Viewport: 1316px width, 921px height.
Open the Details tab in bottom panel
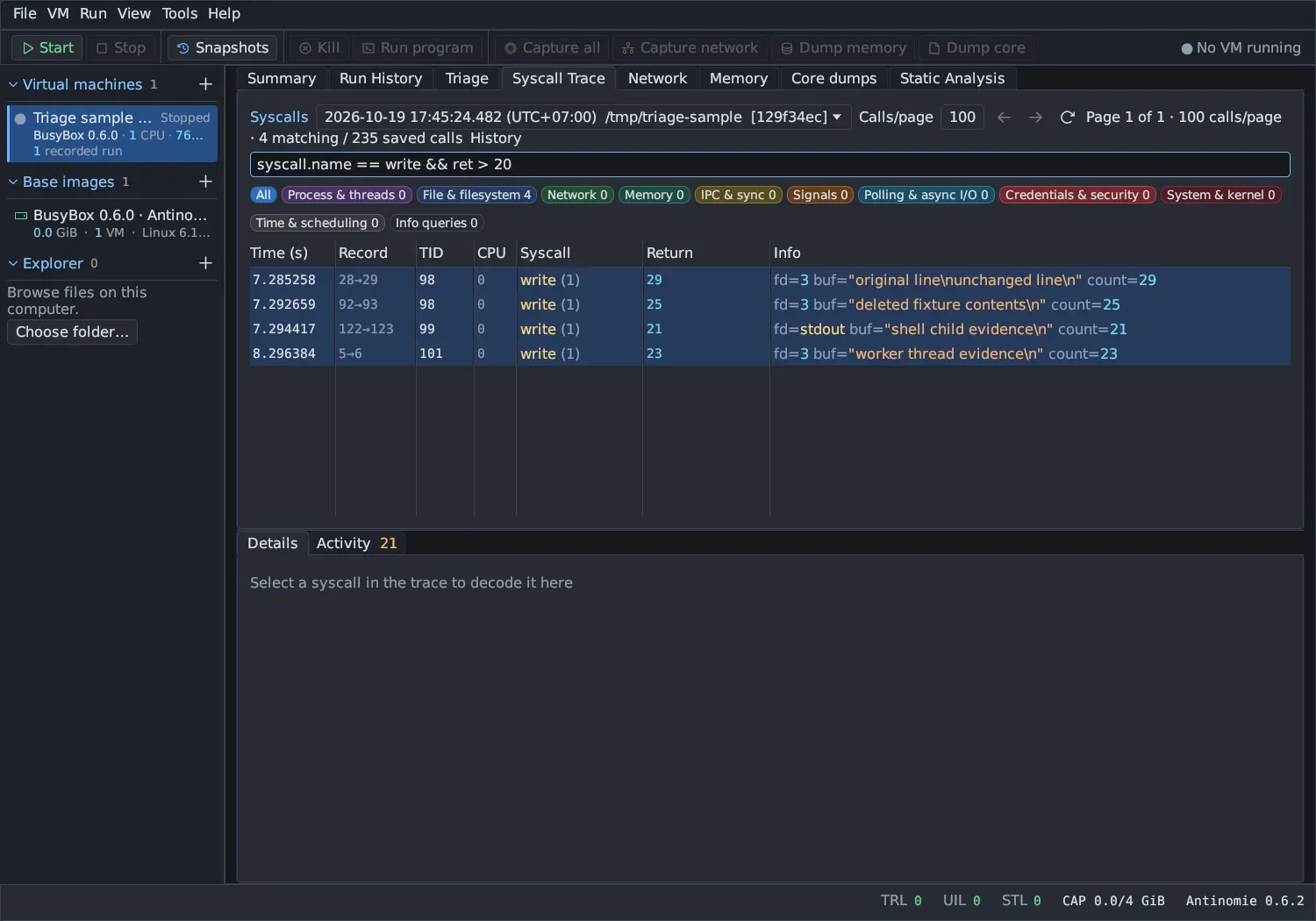coord(273,543)
